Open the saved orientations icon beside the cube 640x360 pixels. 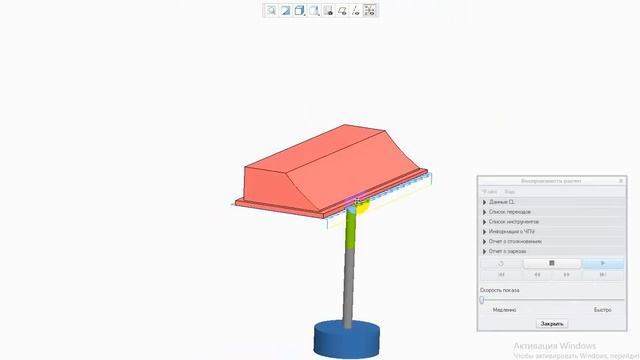coord(313,11)
